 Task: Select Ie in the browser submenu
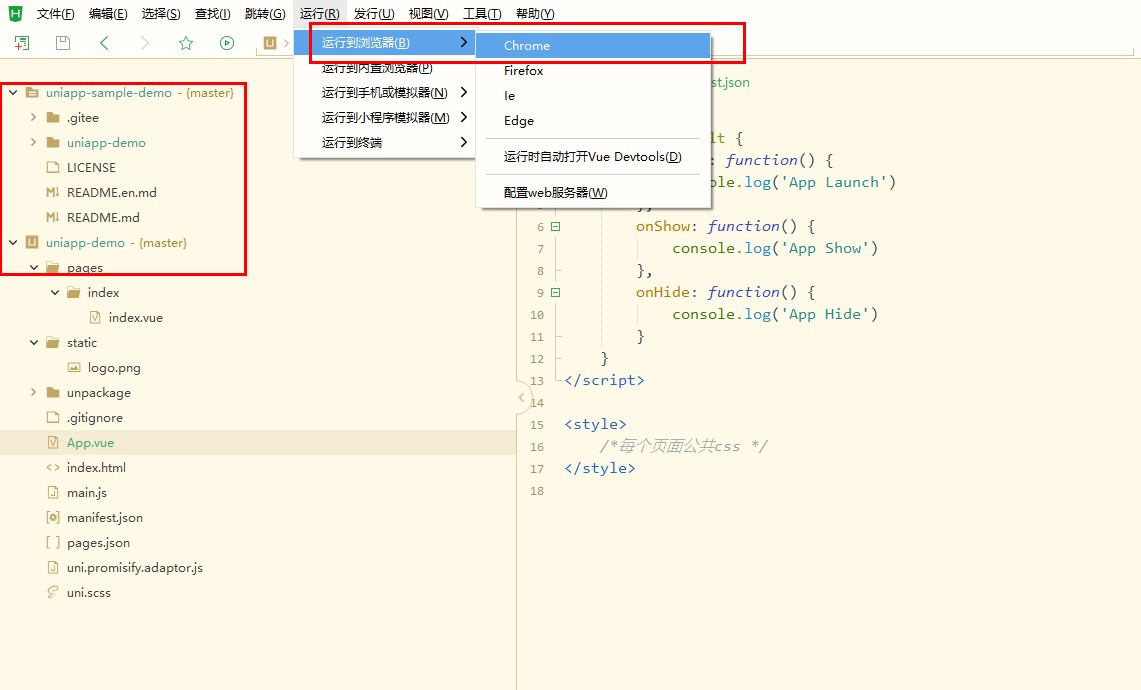point(593,95)
